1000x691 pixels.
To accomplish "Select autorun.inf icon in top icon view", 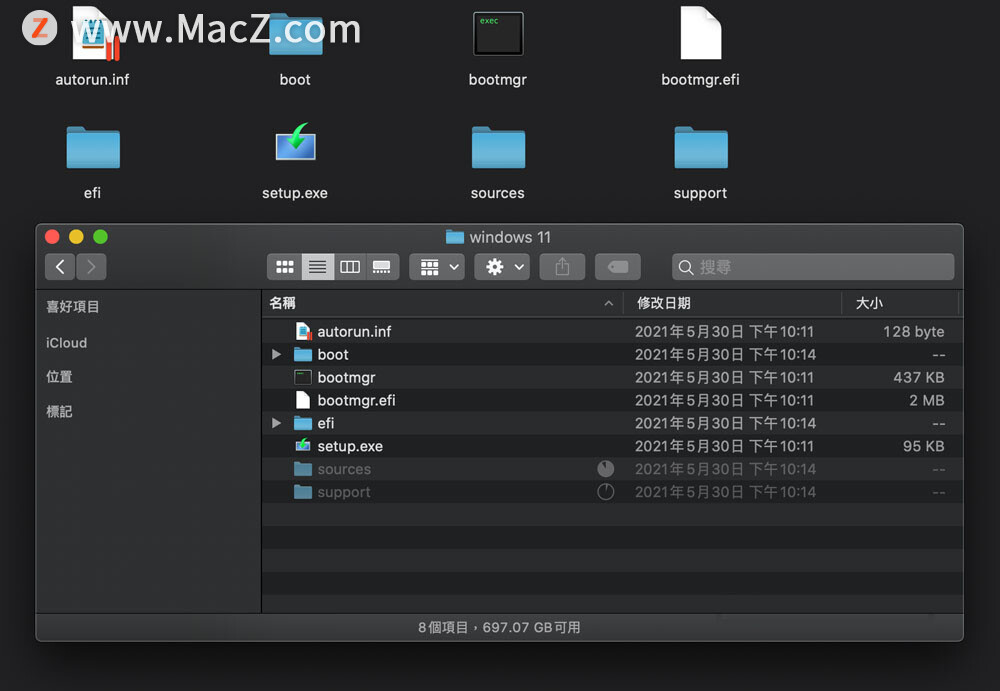I will pyautogui.click(x=93, y=34).
